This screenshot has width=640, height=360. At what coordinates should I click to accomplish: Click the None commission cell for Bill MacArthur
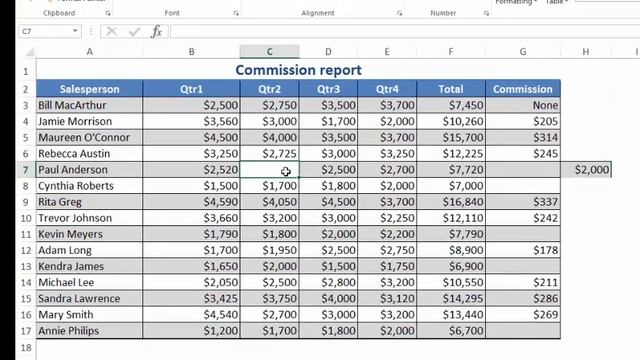[523, 105]
